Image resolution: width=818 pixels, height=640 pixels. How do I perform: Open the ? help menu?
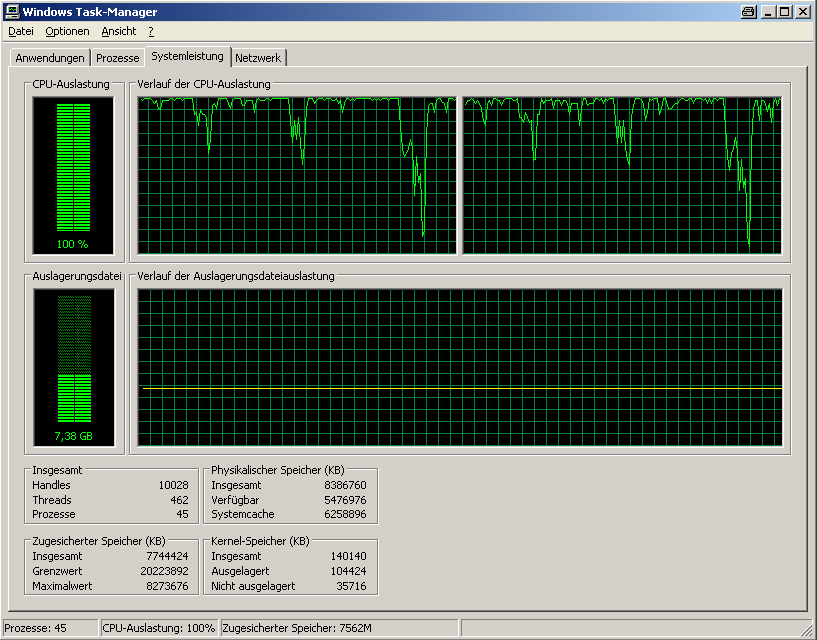click(x=151, y=31)
